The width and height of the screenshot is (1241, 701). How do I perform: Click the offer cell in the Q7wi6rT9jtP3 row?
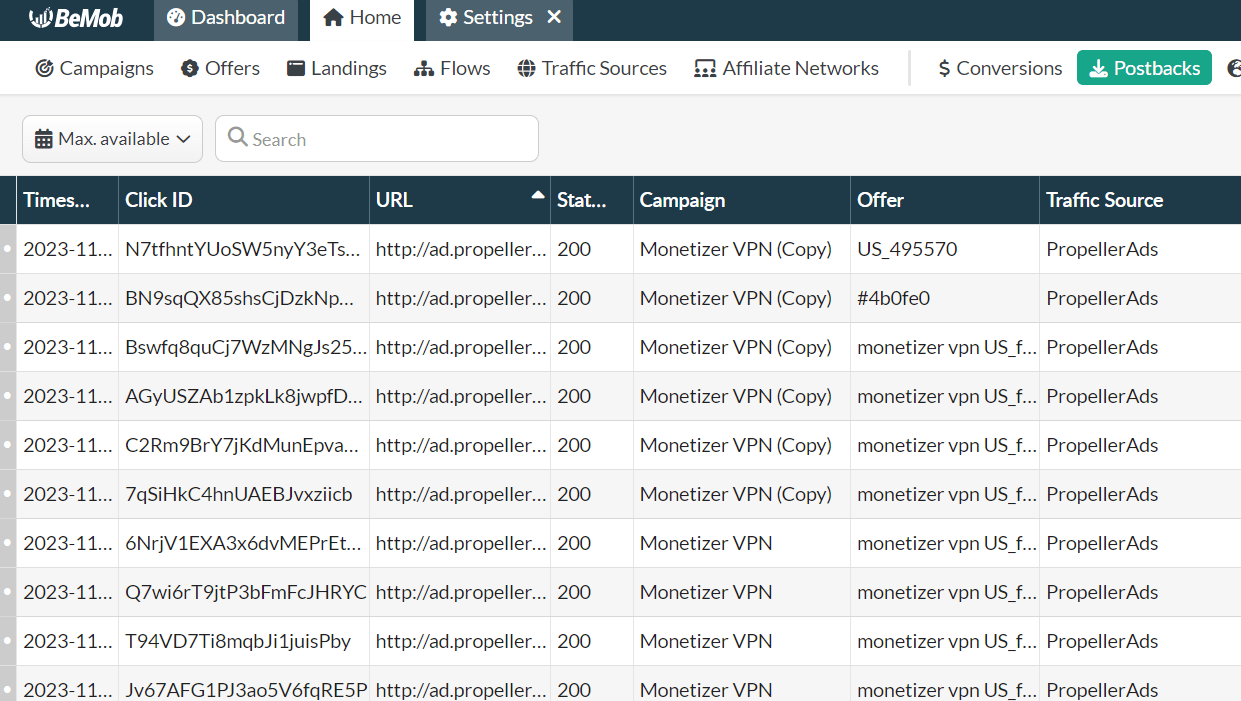click(945, 592)
